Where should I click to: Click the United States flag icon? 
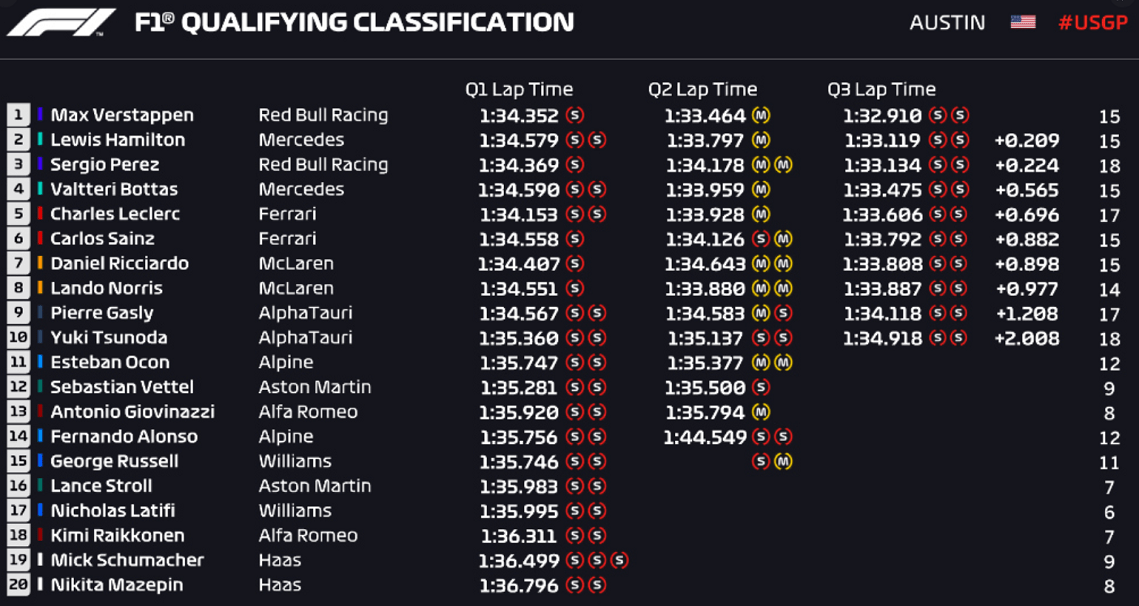[1023, 22]
